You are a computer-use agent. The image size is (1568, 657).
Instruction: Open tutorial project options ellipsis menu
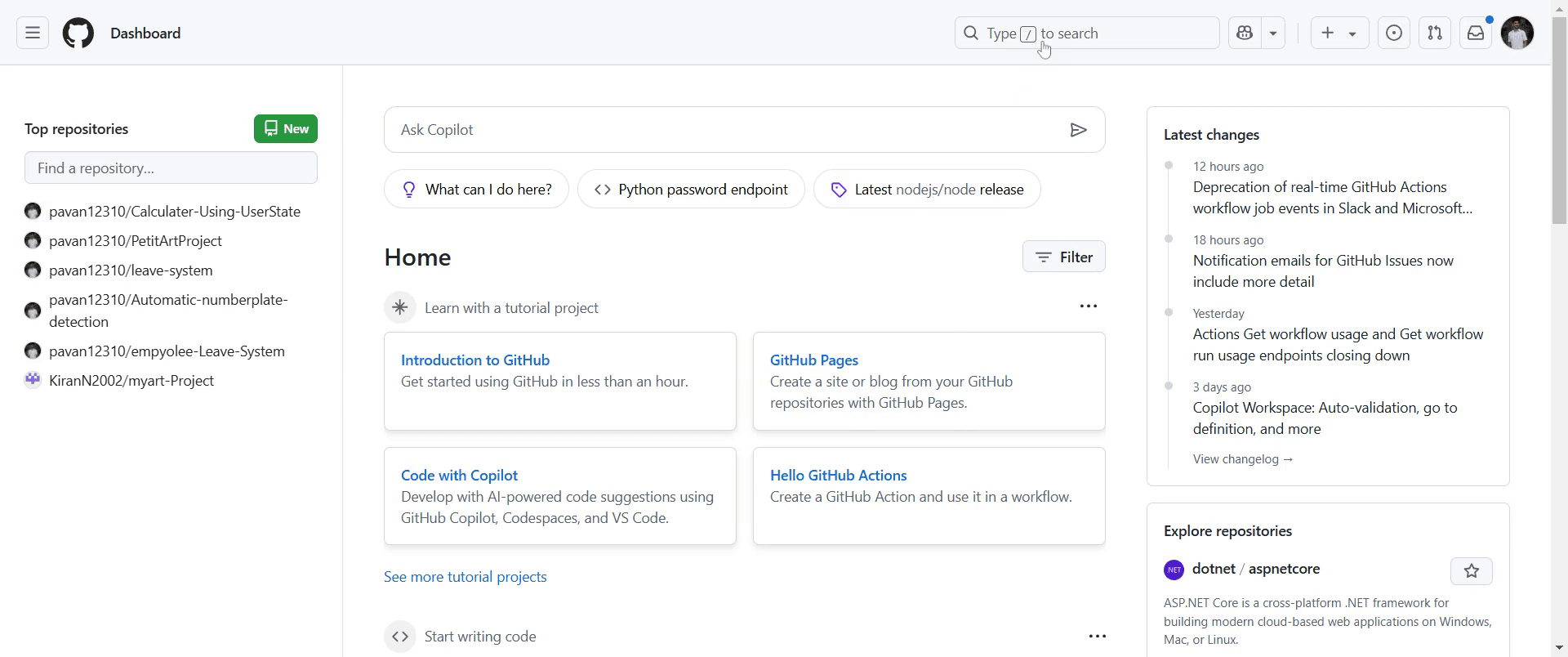coord(1089,306)
